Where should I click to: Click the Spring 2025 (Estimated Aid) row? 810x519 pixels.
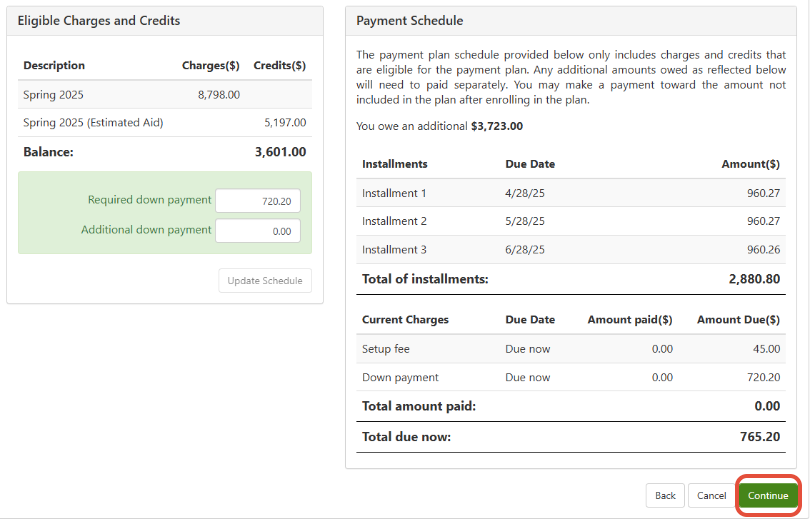pos(165,122)
